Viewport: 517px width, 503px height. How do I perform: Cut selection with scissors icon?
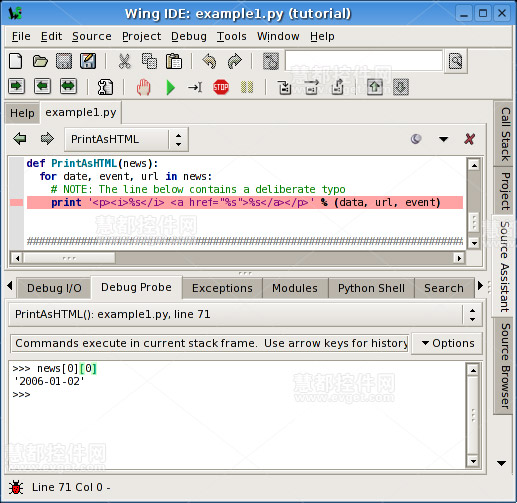point(125,61)
